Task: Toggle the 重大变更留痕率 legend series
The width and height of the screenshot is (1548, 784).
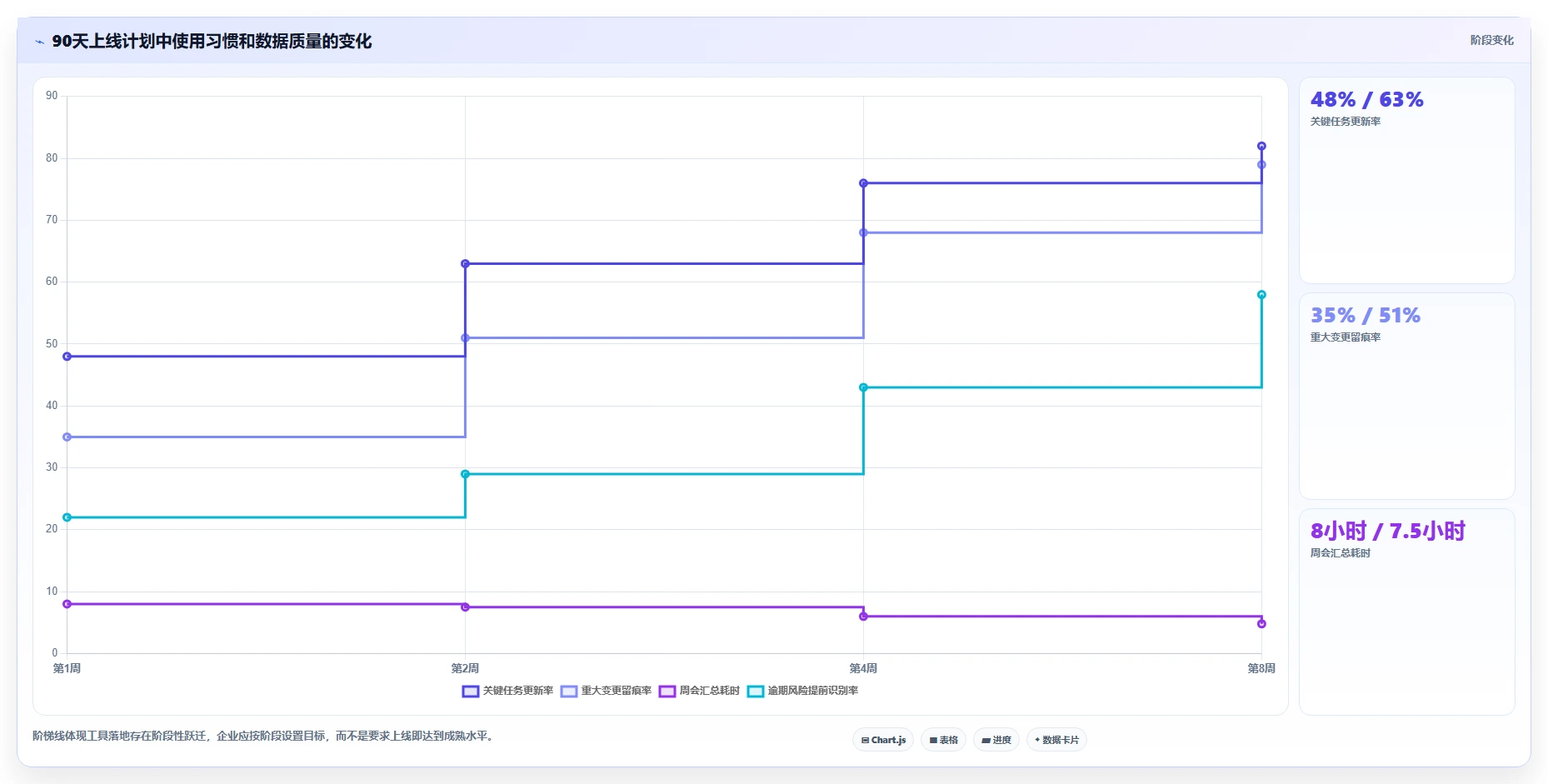Action: (606, 691)
